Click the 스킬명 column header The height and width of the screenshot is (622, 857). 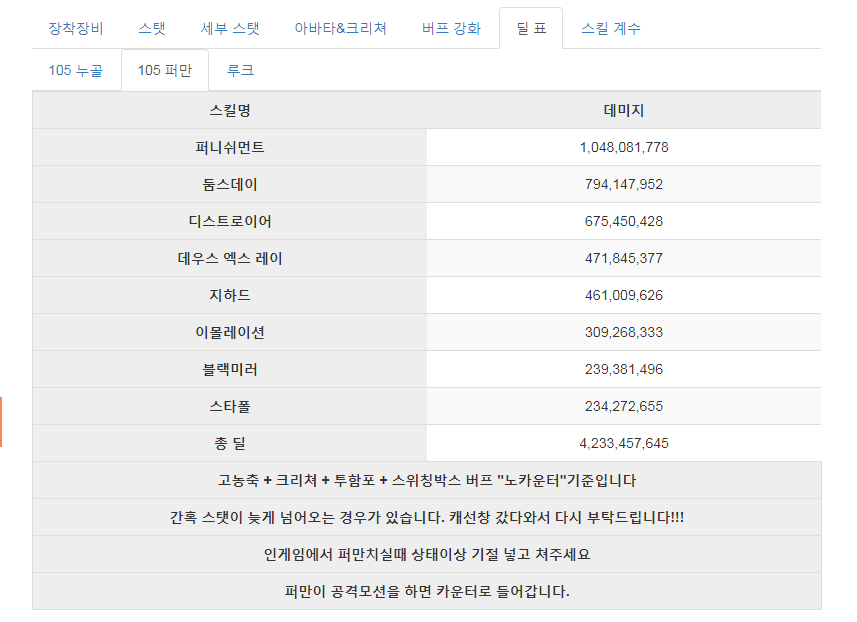tap(230, 110)
